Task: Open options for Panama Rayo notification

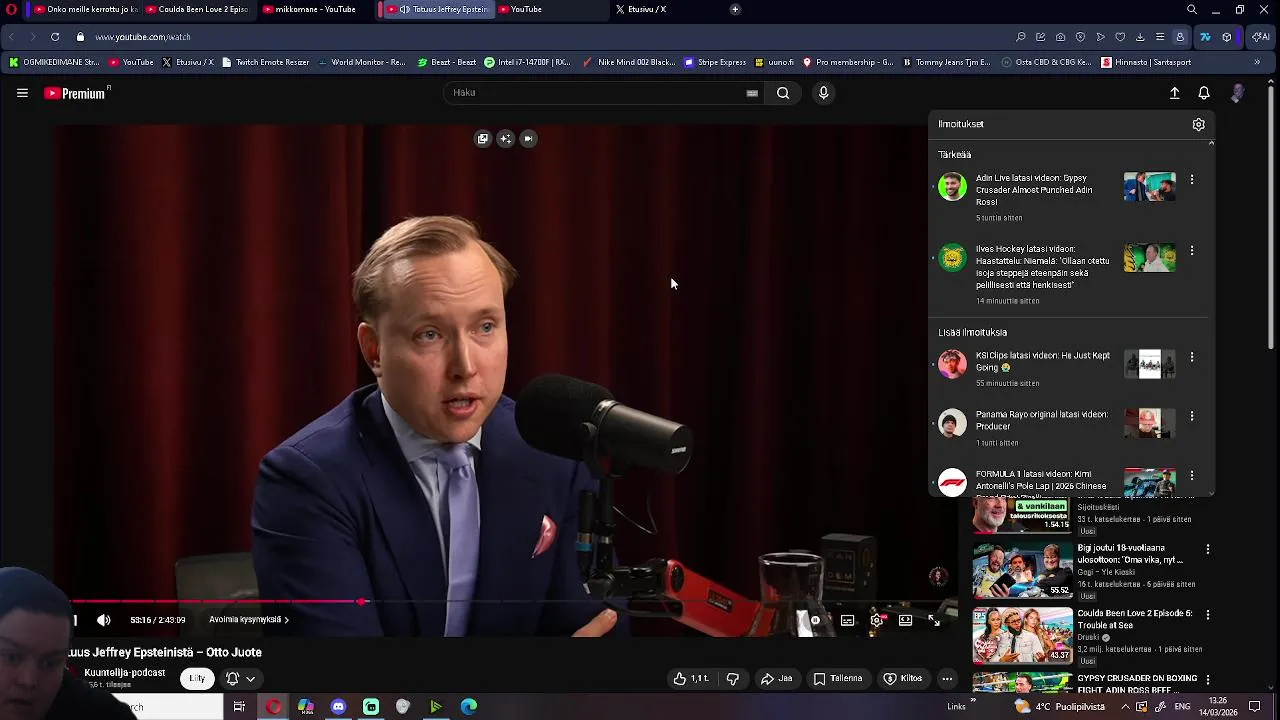Action: (x=1192, y=416)
